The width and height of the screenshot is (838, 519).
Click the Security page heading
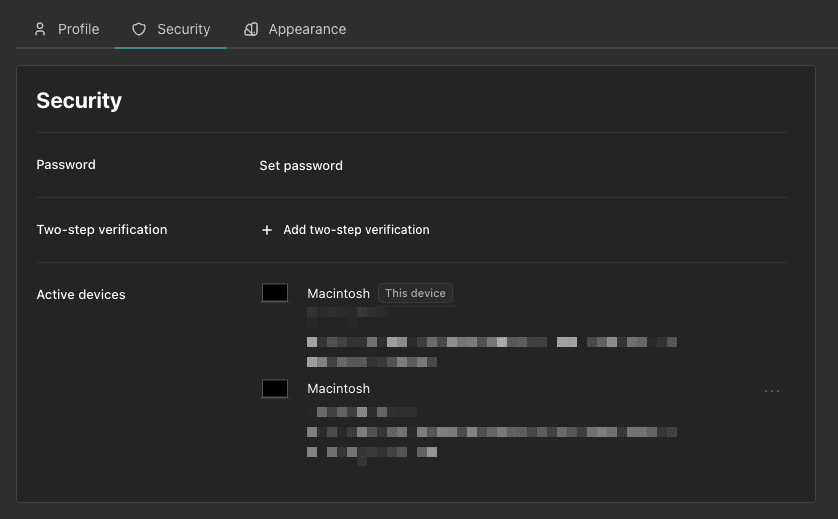coord(79,101)
